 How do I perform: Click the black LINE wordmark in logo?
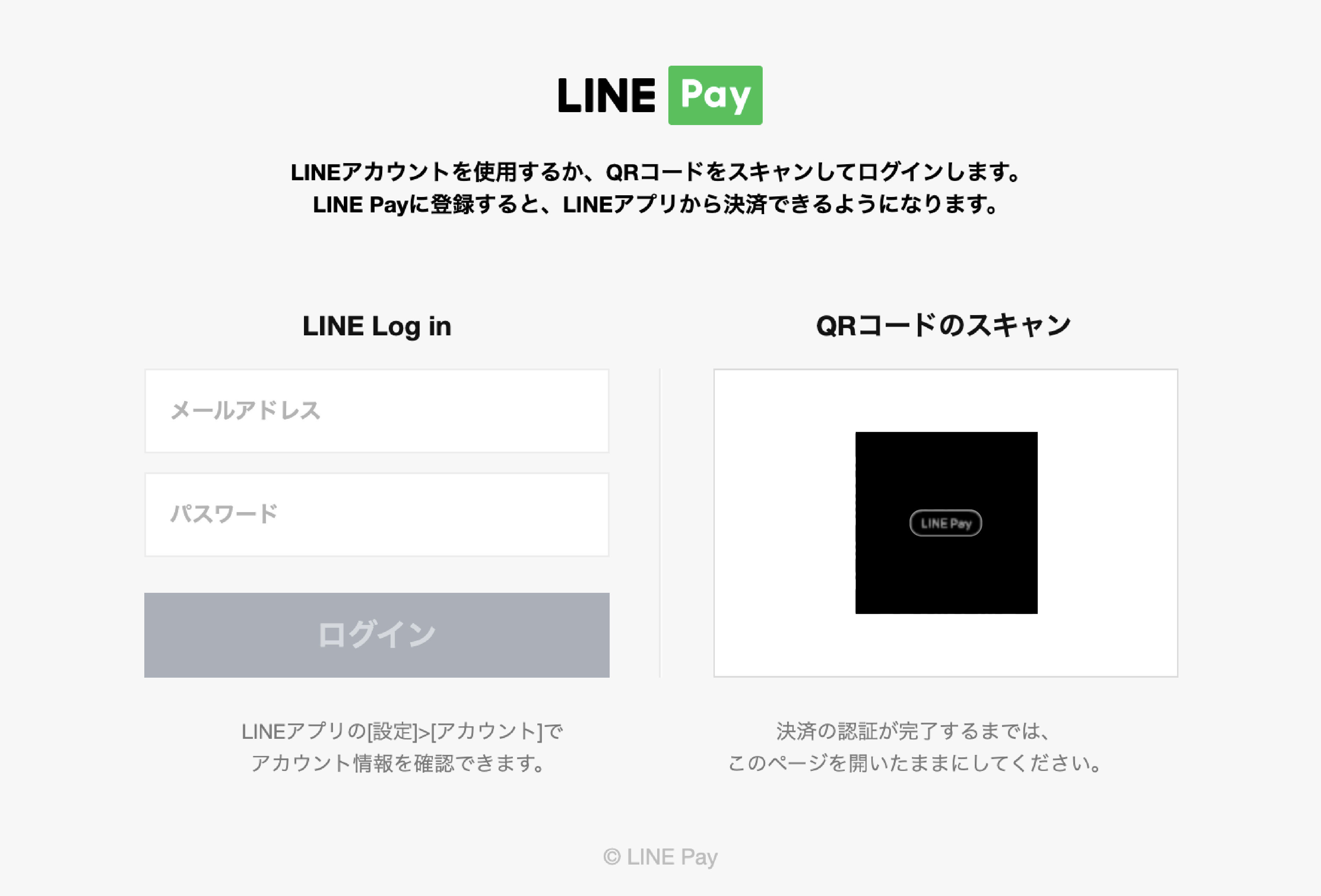[607, 95]
